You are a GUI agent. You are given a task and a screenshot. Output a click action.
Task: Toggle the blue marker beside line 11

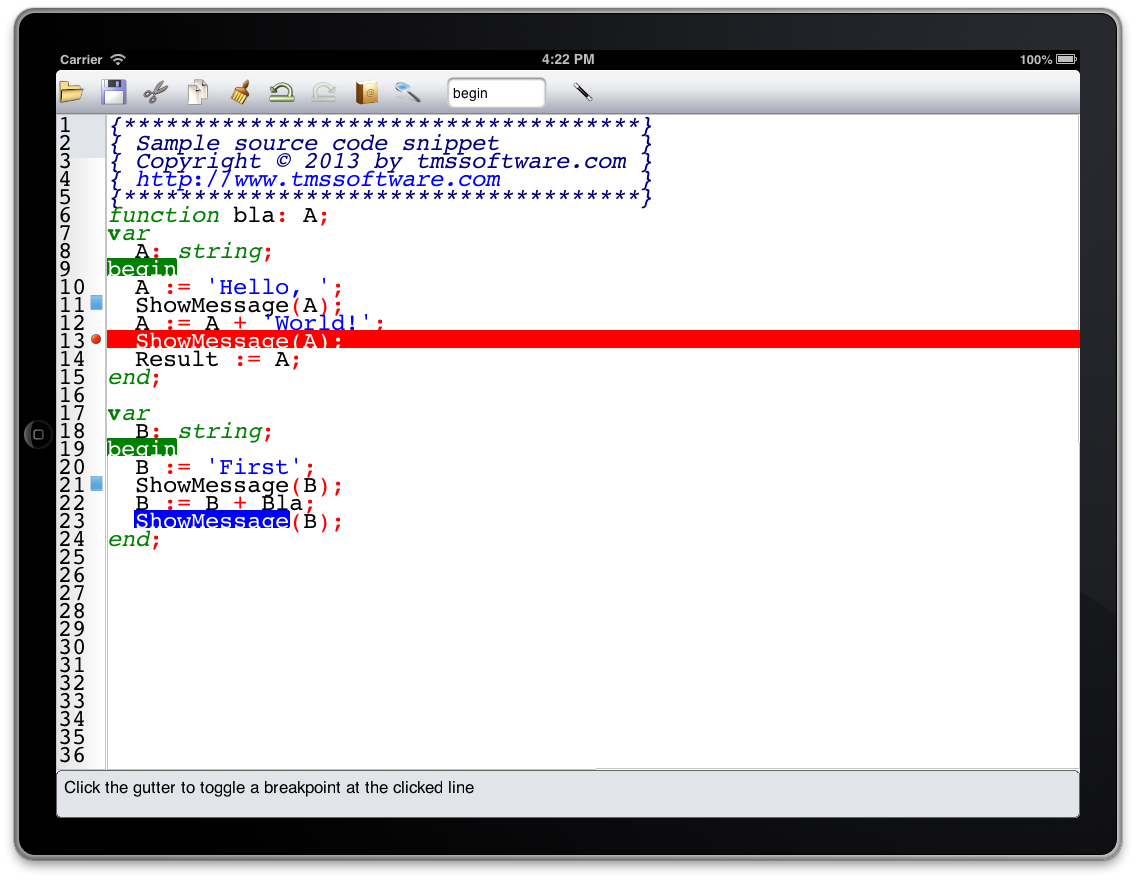coord(95,301)
